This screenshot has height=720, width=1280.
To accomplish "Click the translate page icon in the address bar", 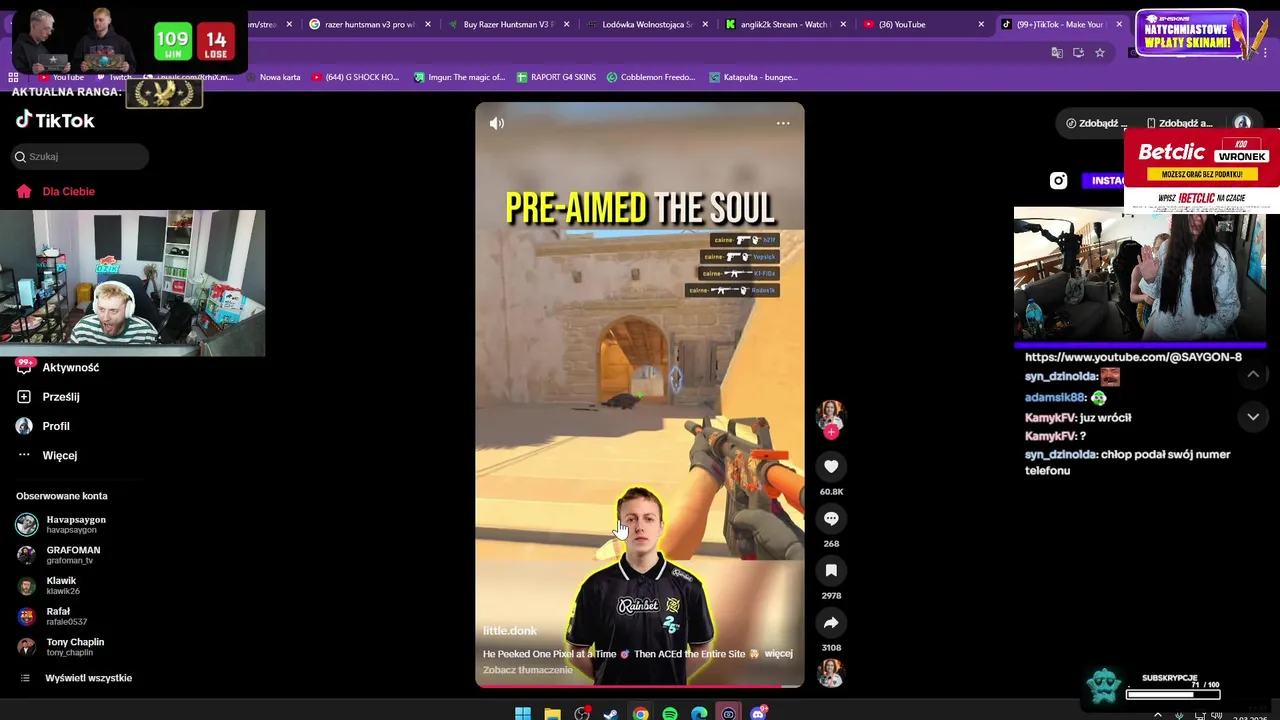I will tap(1056, 52).
